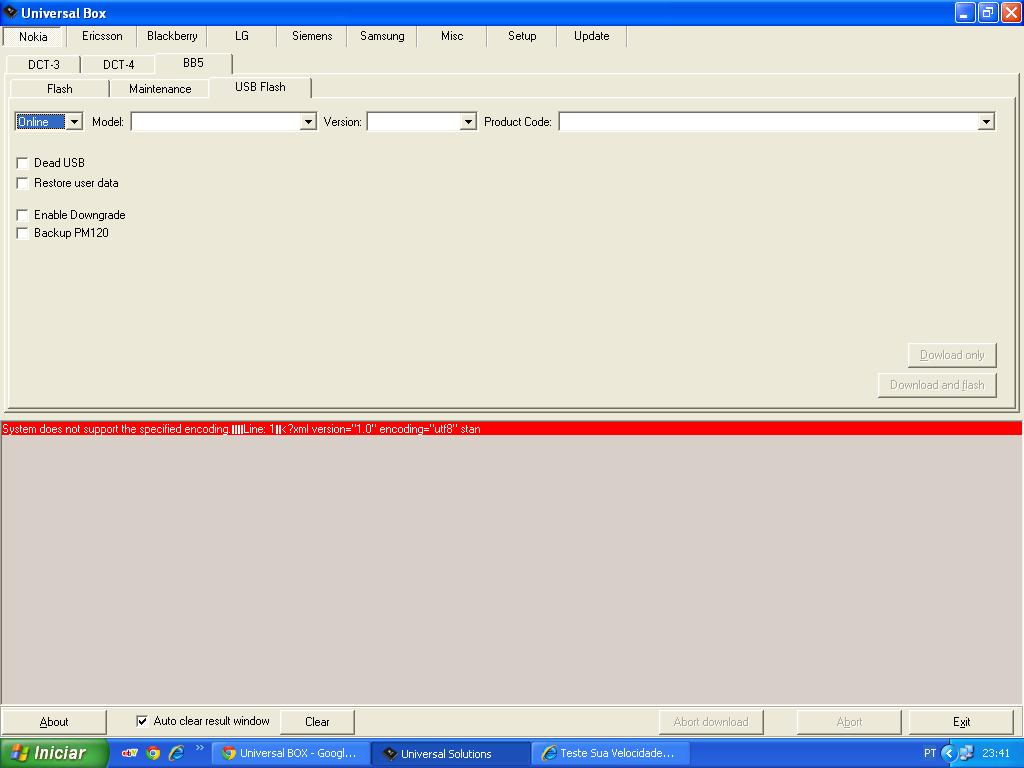
Task: Check Restore user data option
Action: click(x=22, y=183)
